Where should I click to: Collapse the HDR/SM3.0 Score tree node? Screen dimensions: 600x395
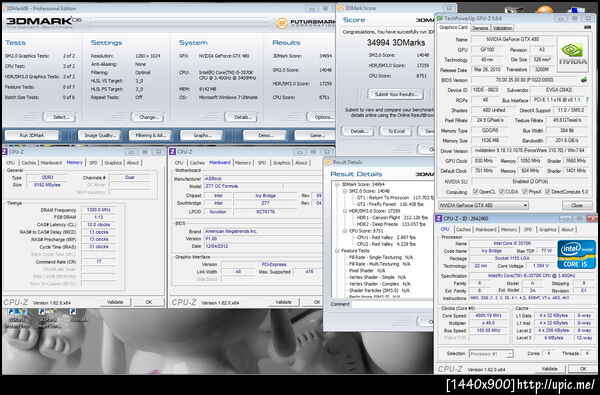[344, 211]
